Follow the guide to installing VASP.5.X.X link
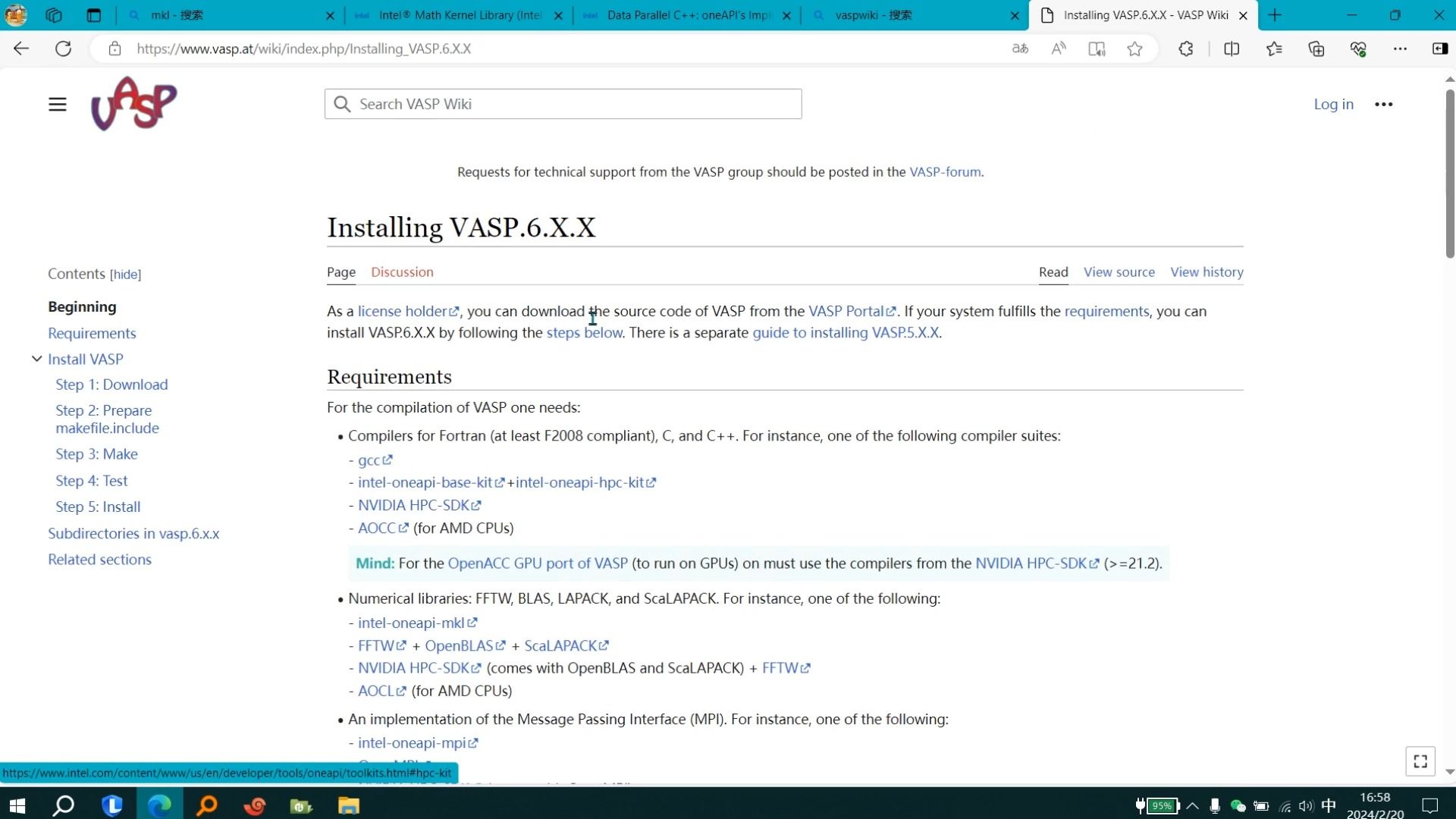The image size is (1456, 819). coord(846,332)
